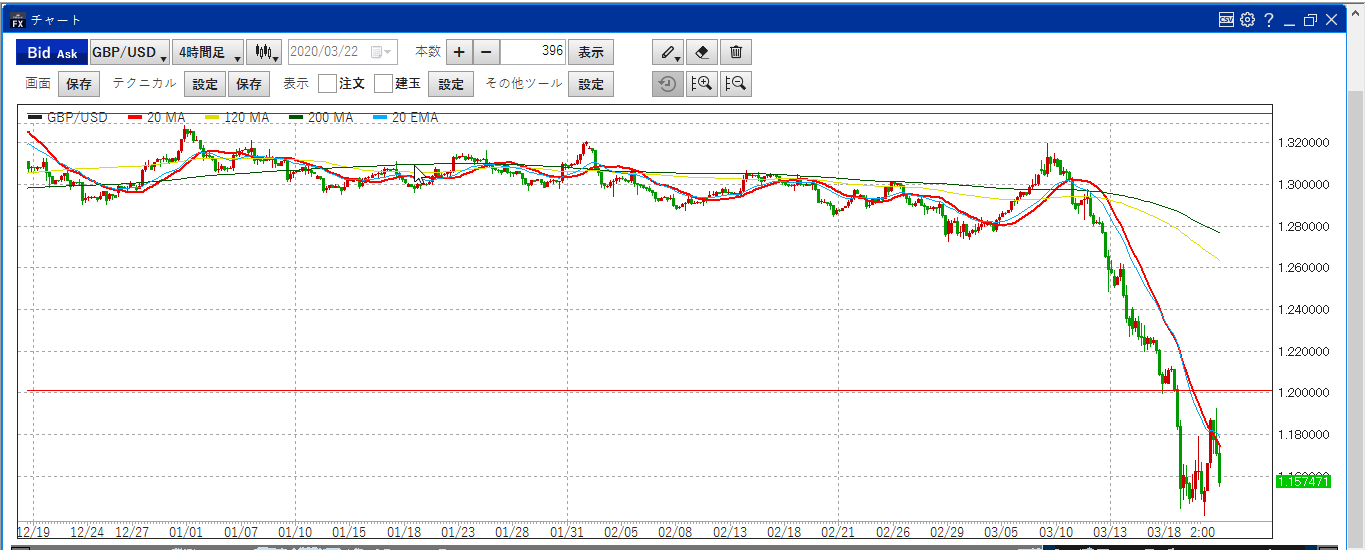Click the 03/18 date axis label

1164,532
